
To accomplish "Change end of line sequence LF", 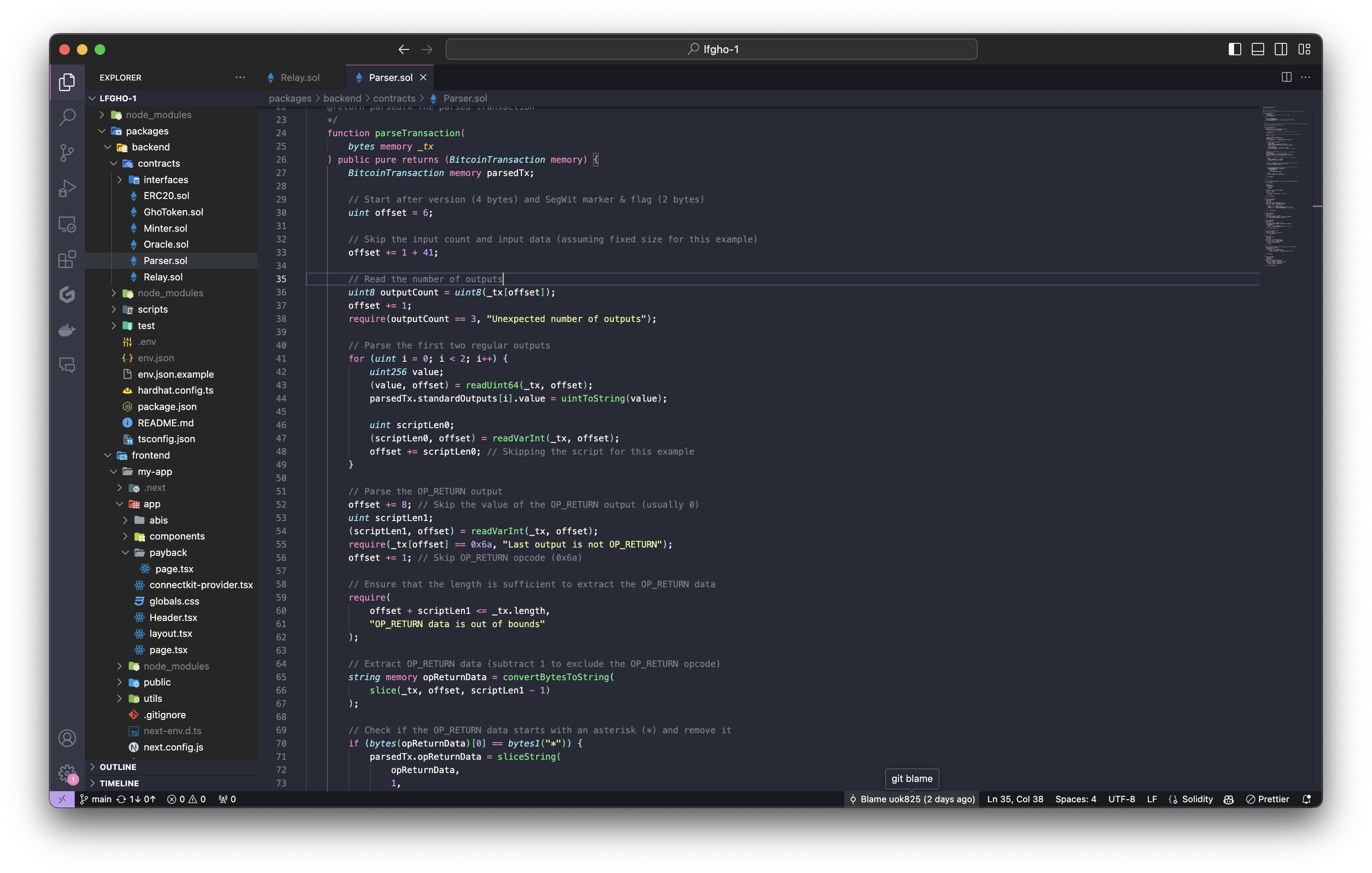I will [x=1151, y=799].
